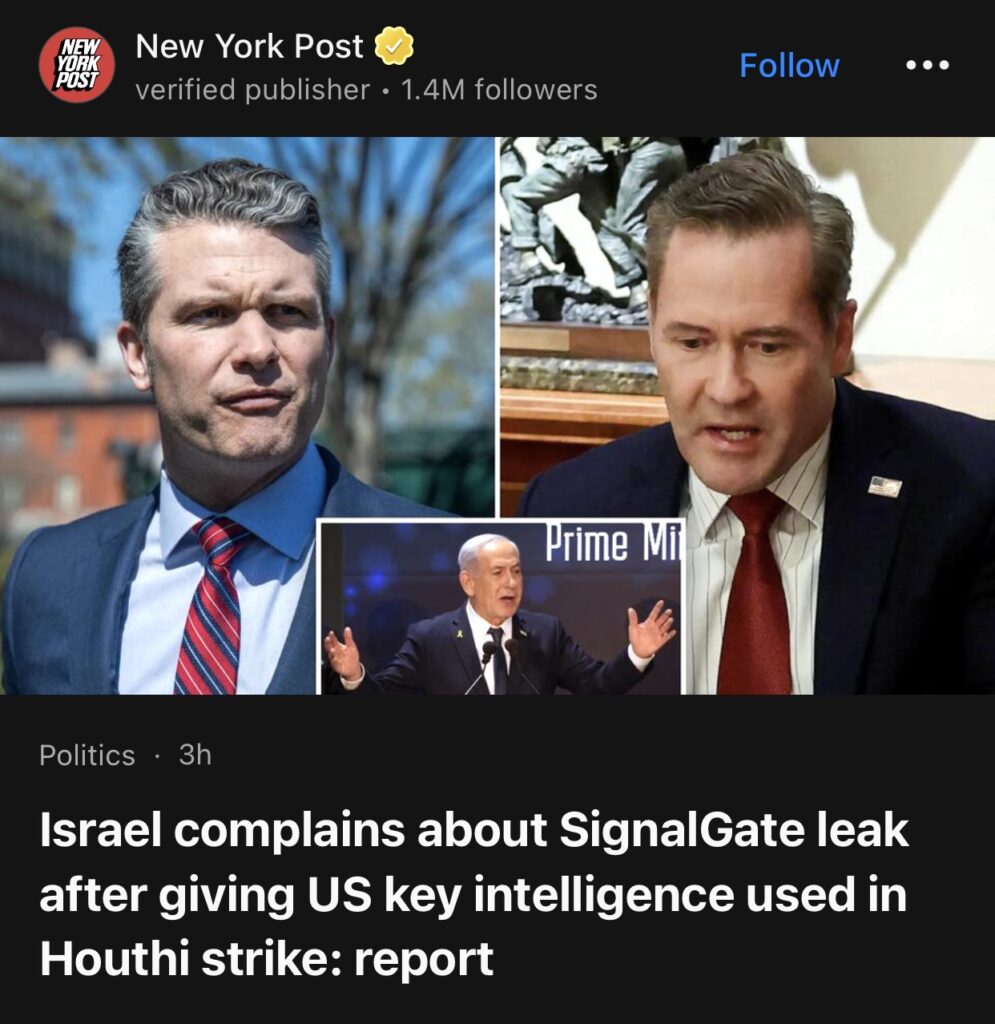The width and height of the screenshot is (995, 1024).
Task: Open the New York Post publisher name
Action: pos(249,46)
